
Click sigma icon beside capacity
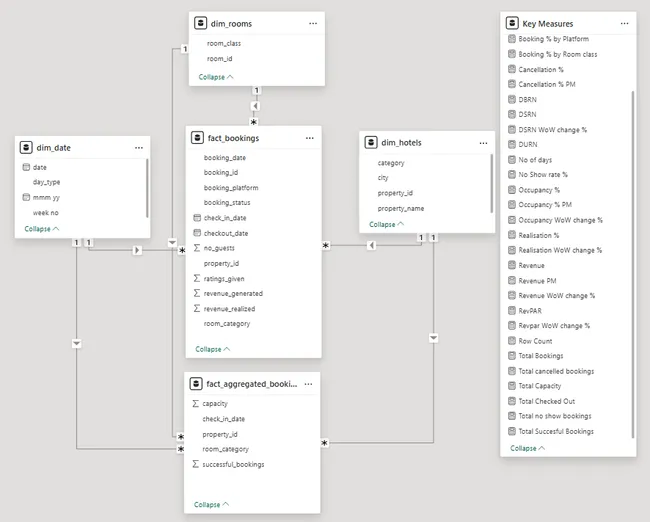pos(196,403)
